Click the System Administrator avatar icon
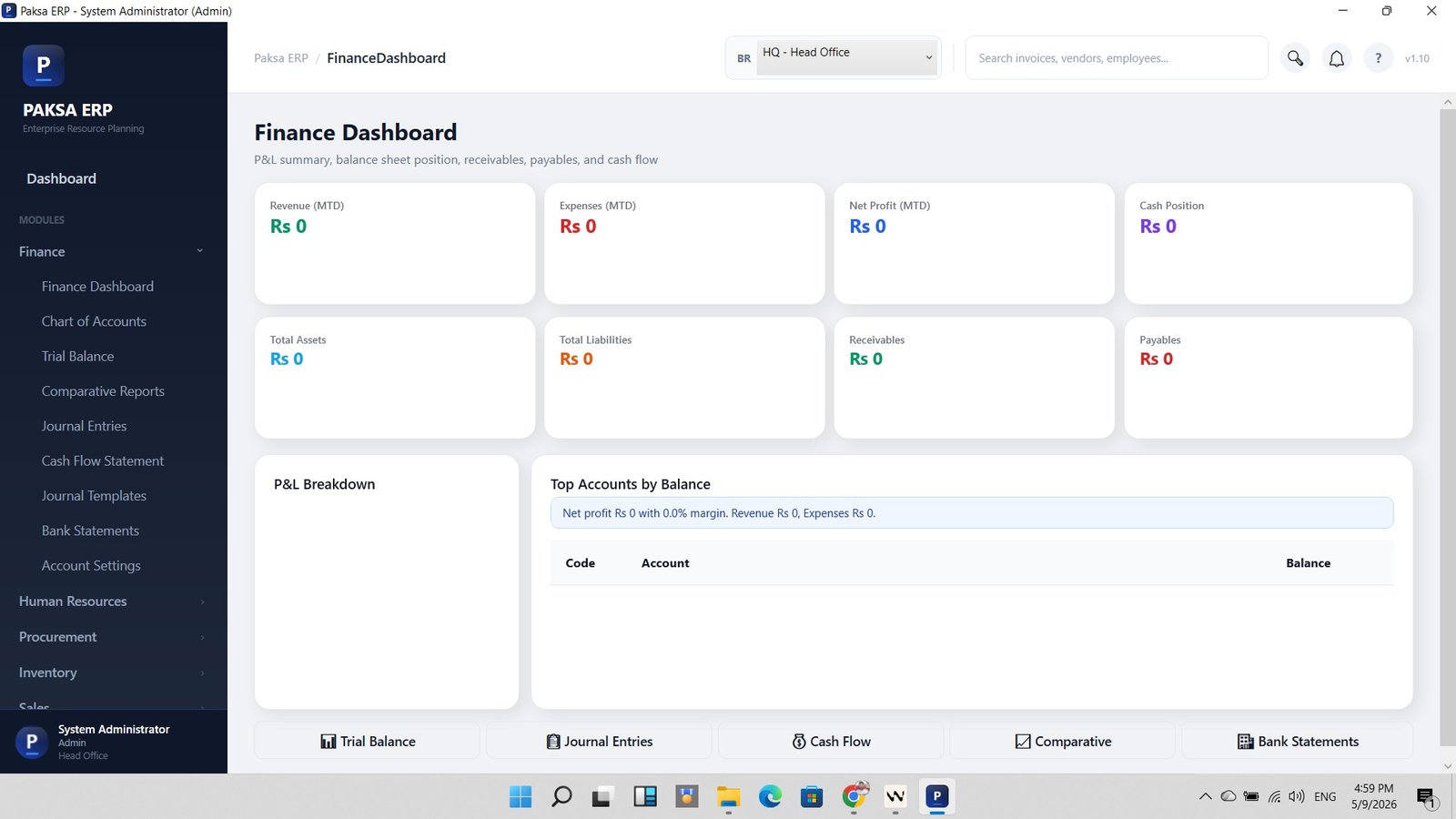Viewport: 1456px width, 819px height. (32, 742)
